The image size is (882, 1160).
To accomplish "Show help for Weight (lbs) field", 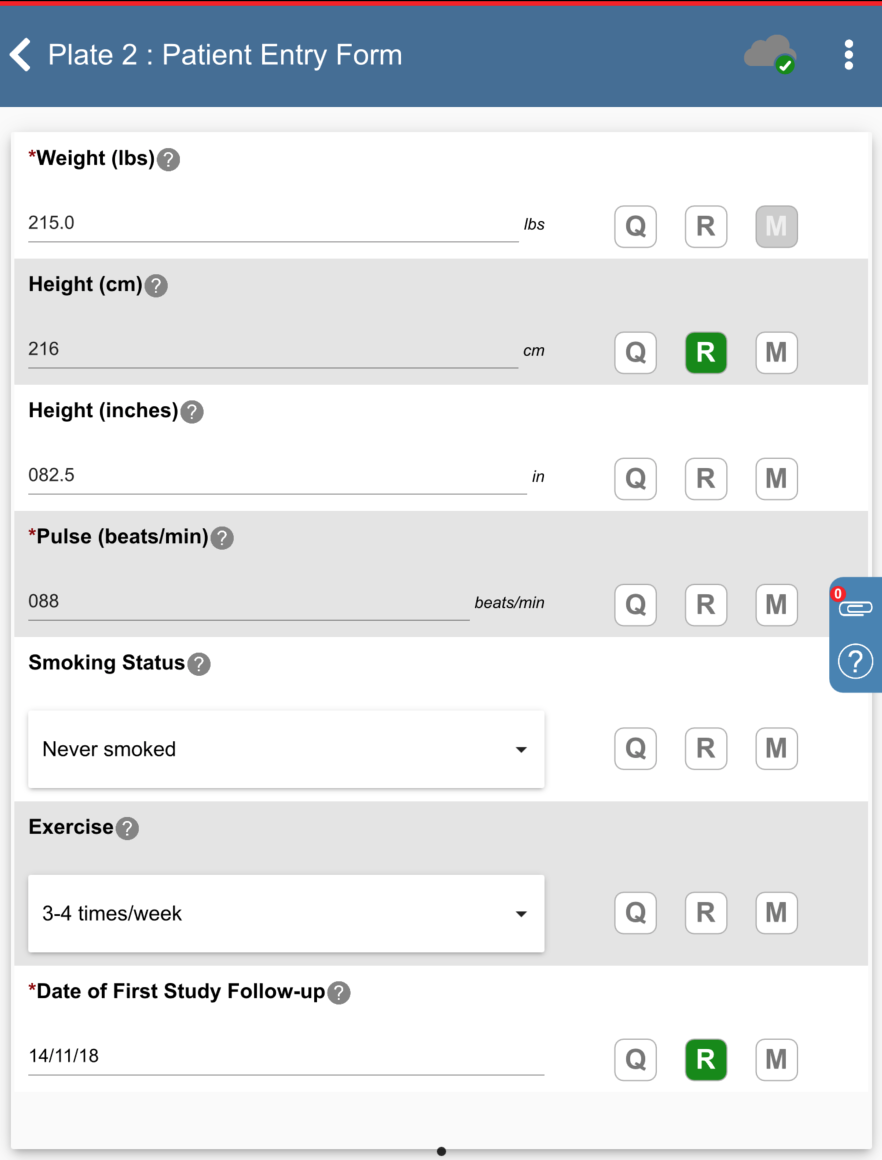I will (x=169, y=159).
